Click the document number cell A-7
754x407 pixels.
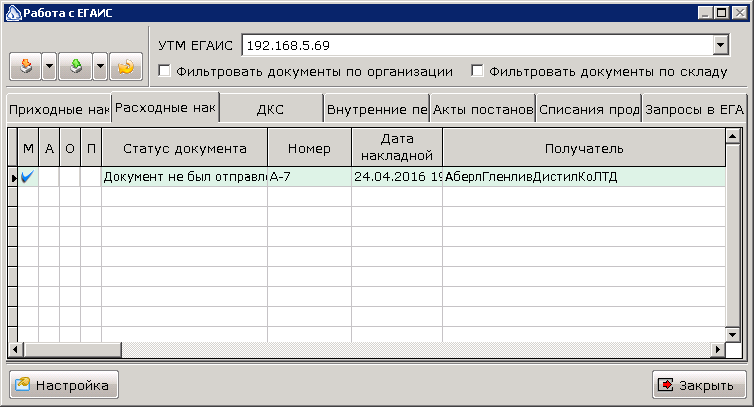point(309,177)
